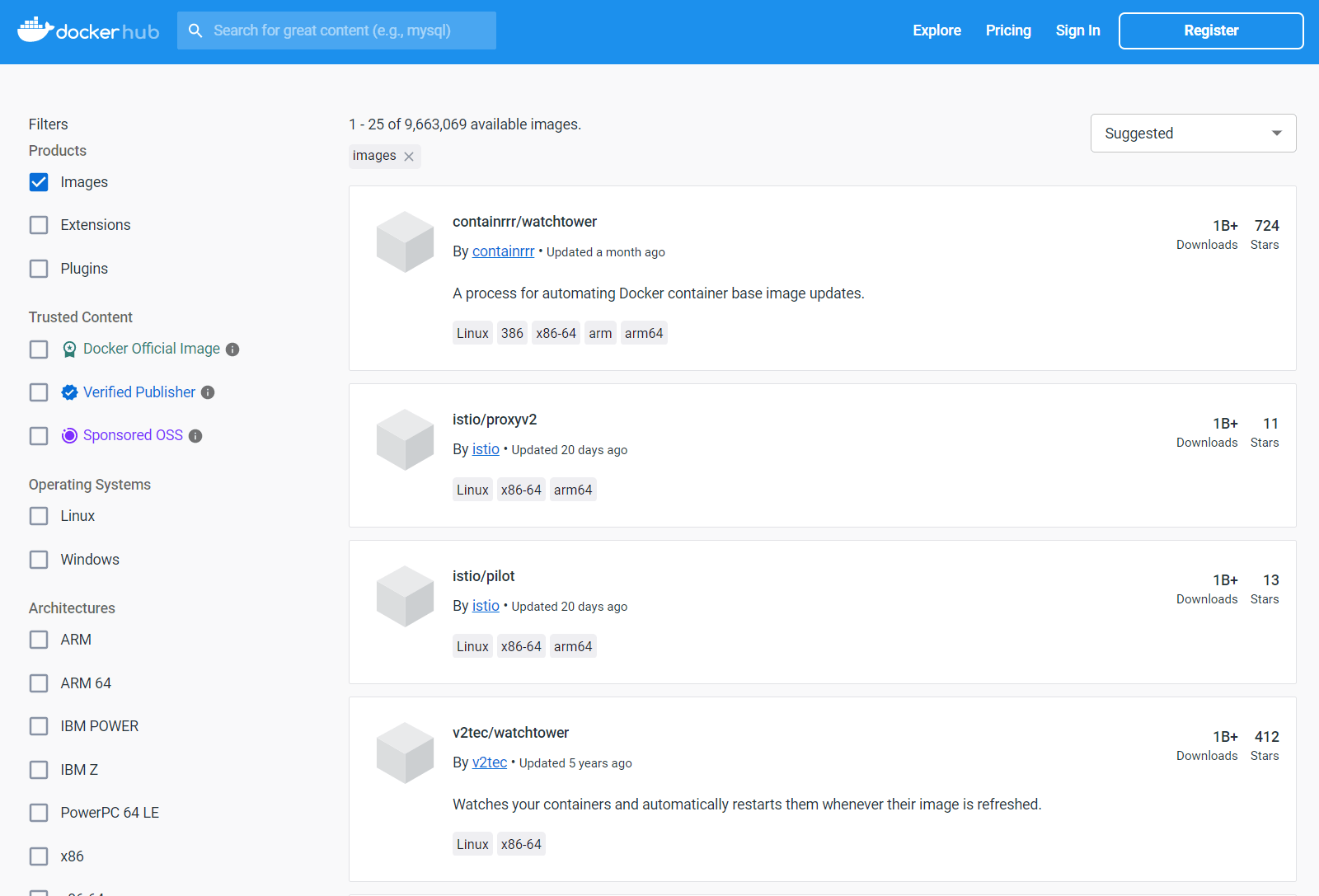Open the v2tec publisher link
The width and height of the screenshot is (1319, 896).
pyautogui.click(x=490, y=762)
